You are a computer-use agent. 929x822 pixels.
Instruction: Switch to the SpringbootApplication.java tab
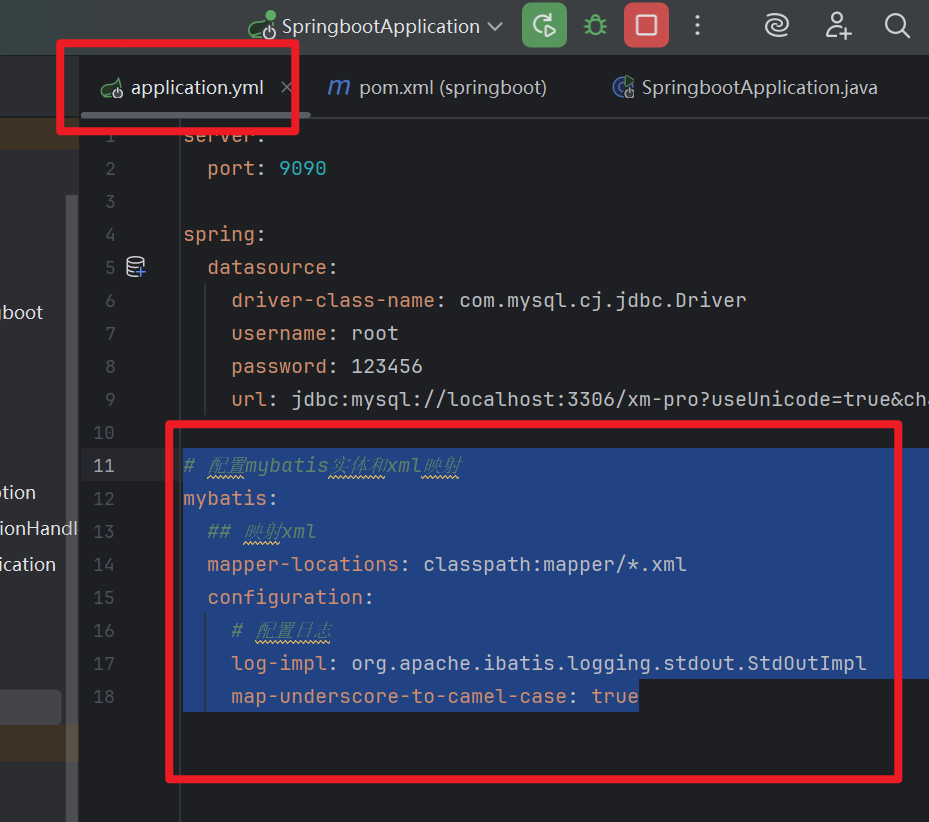coord(745,88)
